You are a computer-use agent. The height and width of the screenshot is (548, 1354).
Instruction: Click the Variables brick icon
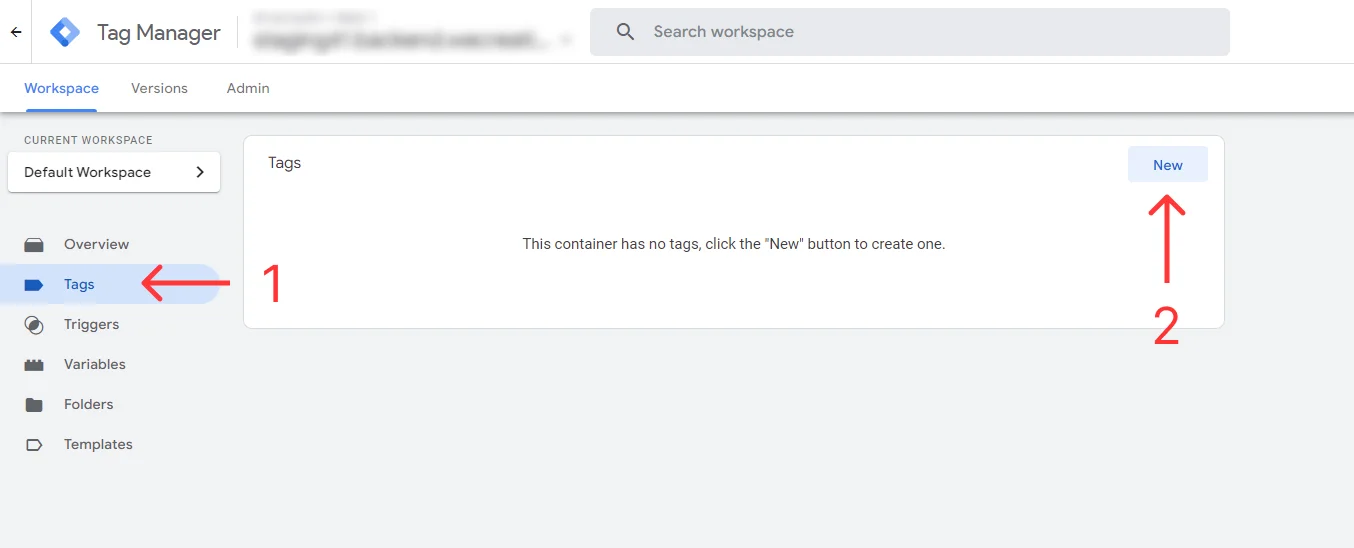point(34,365)
